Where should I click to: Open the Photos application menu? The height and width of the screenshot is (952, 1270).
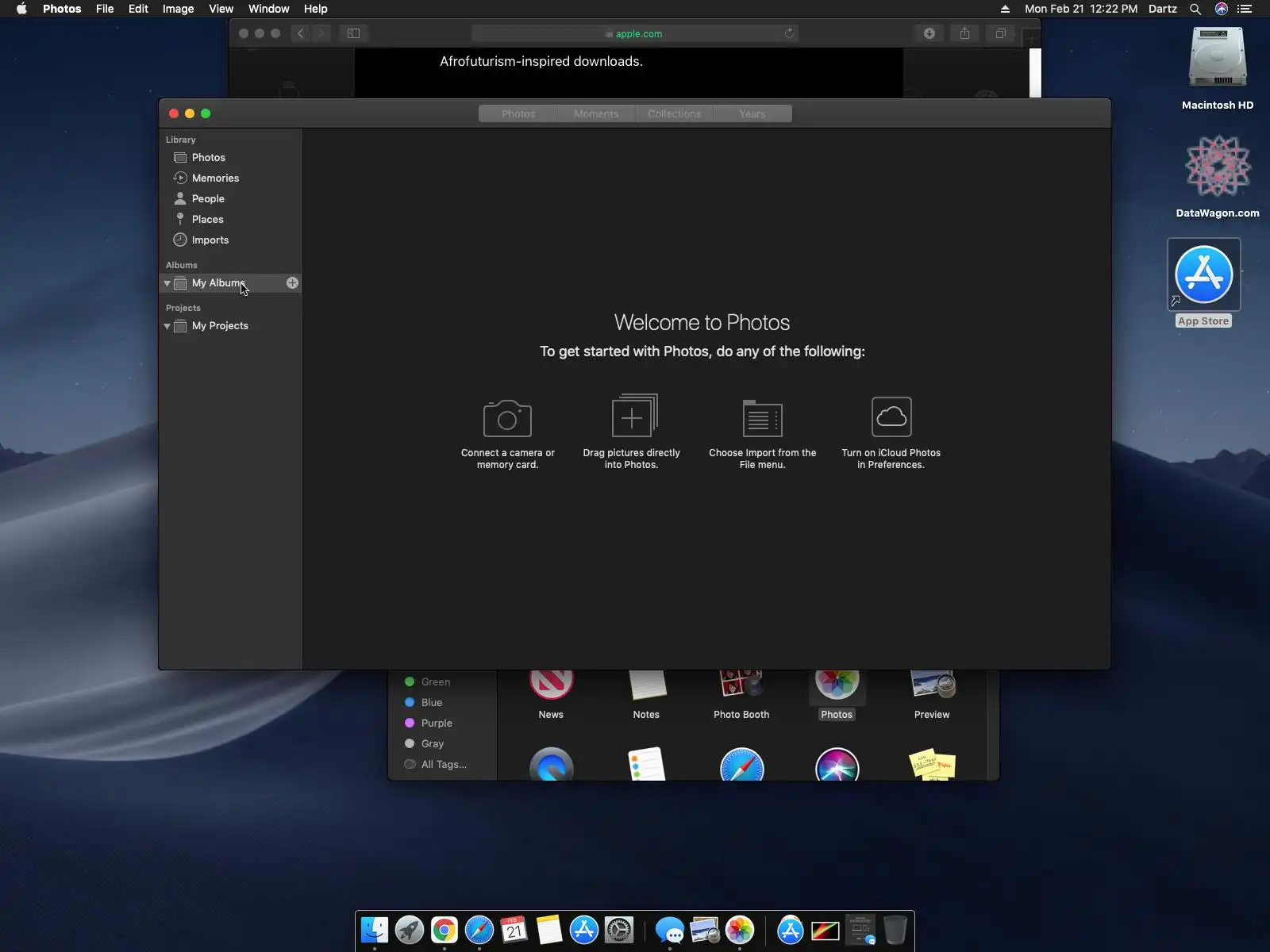62,9
